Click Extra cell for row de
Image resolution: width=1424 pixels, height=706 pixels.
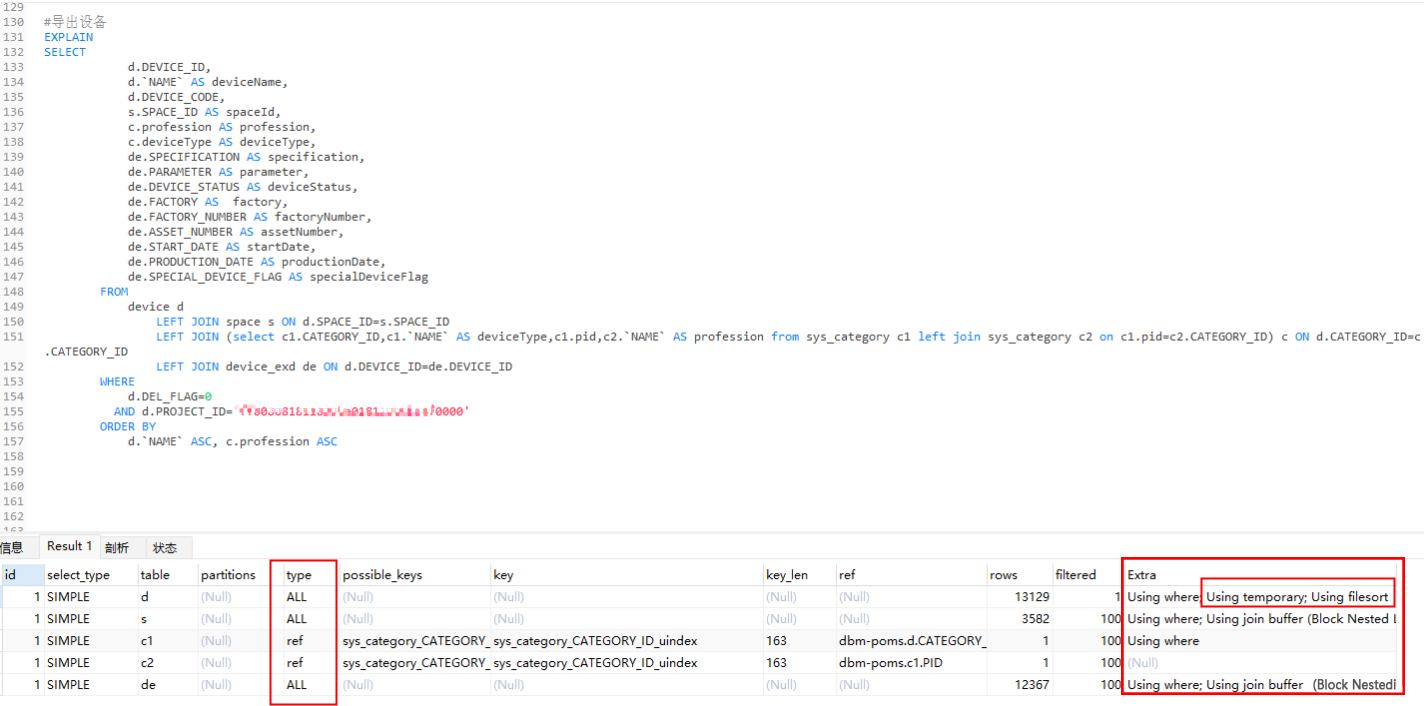(1260, 685)
